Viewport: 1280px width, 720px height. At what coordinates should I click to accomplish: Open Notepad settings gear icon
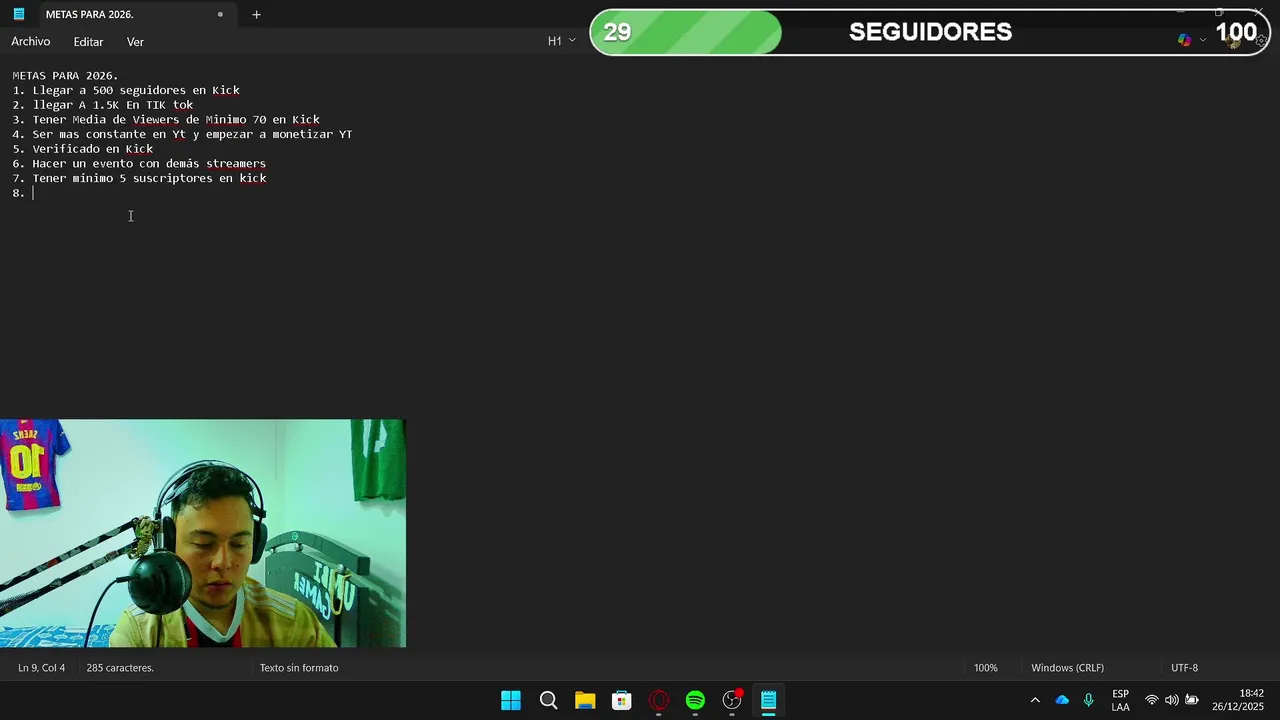(1262, 41)
